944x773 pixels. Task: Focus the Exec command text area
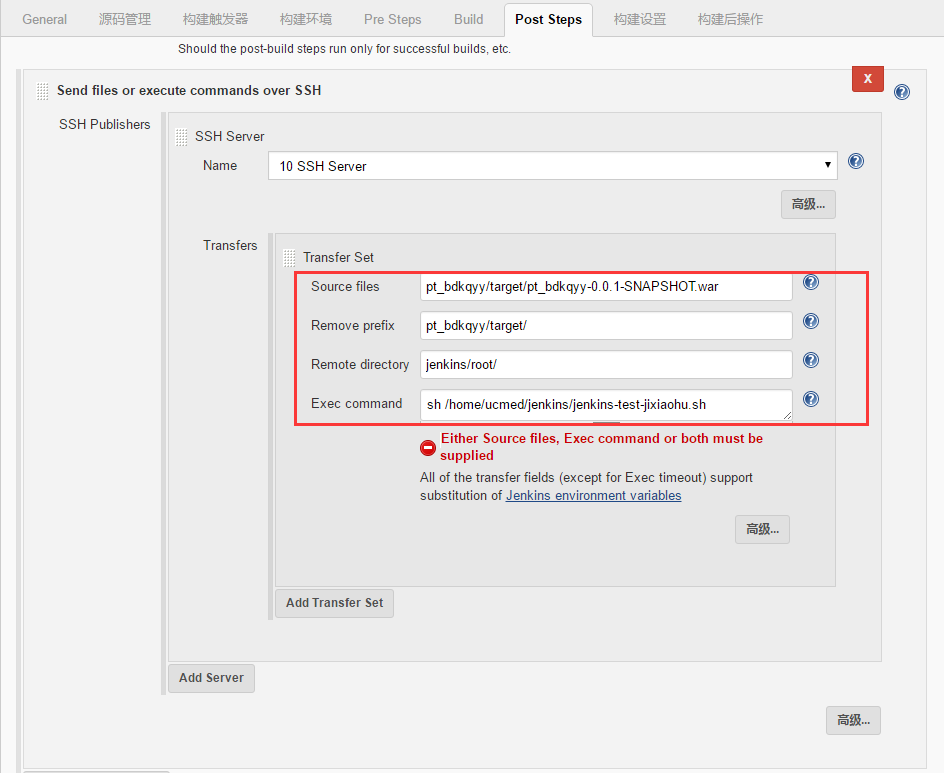tap(606, 405)
